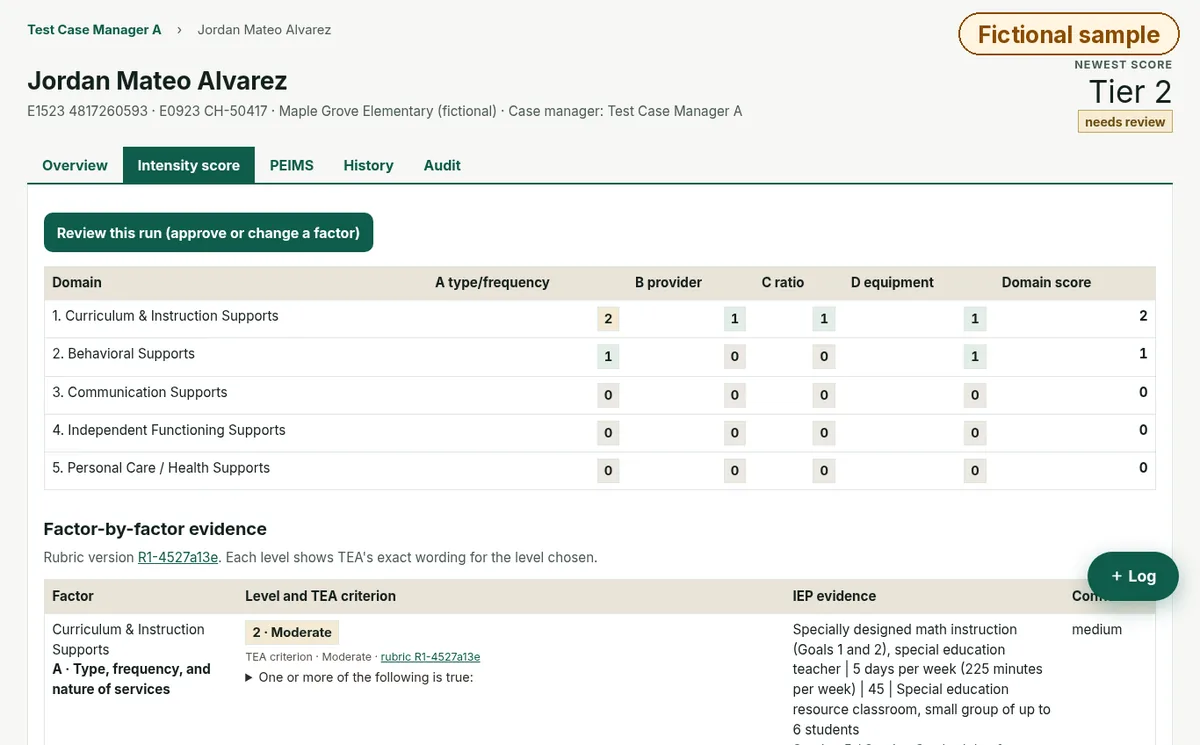The width and height of the screenshot is (1200, 745).
Task: Click A type/frequency score in Independent Functioning row
Action: (x=608, y=433)
